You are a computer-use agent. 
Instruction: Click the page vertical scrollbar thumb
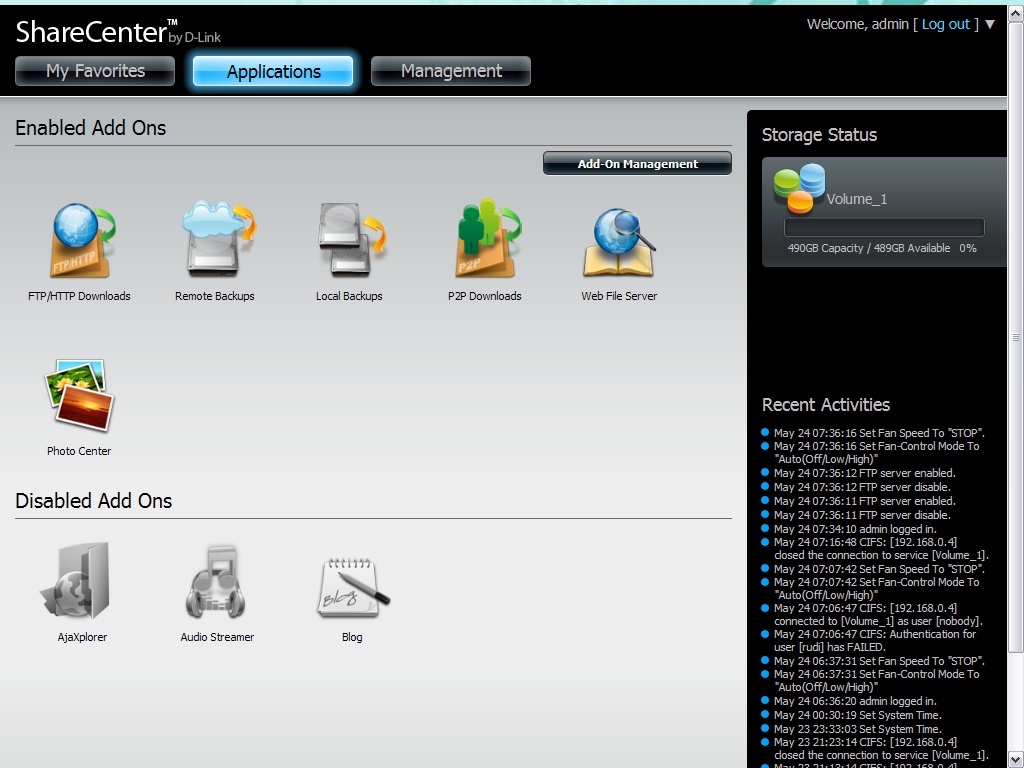tap(1016, 337)
